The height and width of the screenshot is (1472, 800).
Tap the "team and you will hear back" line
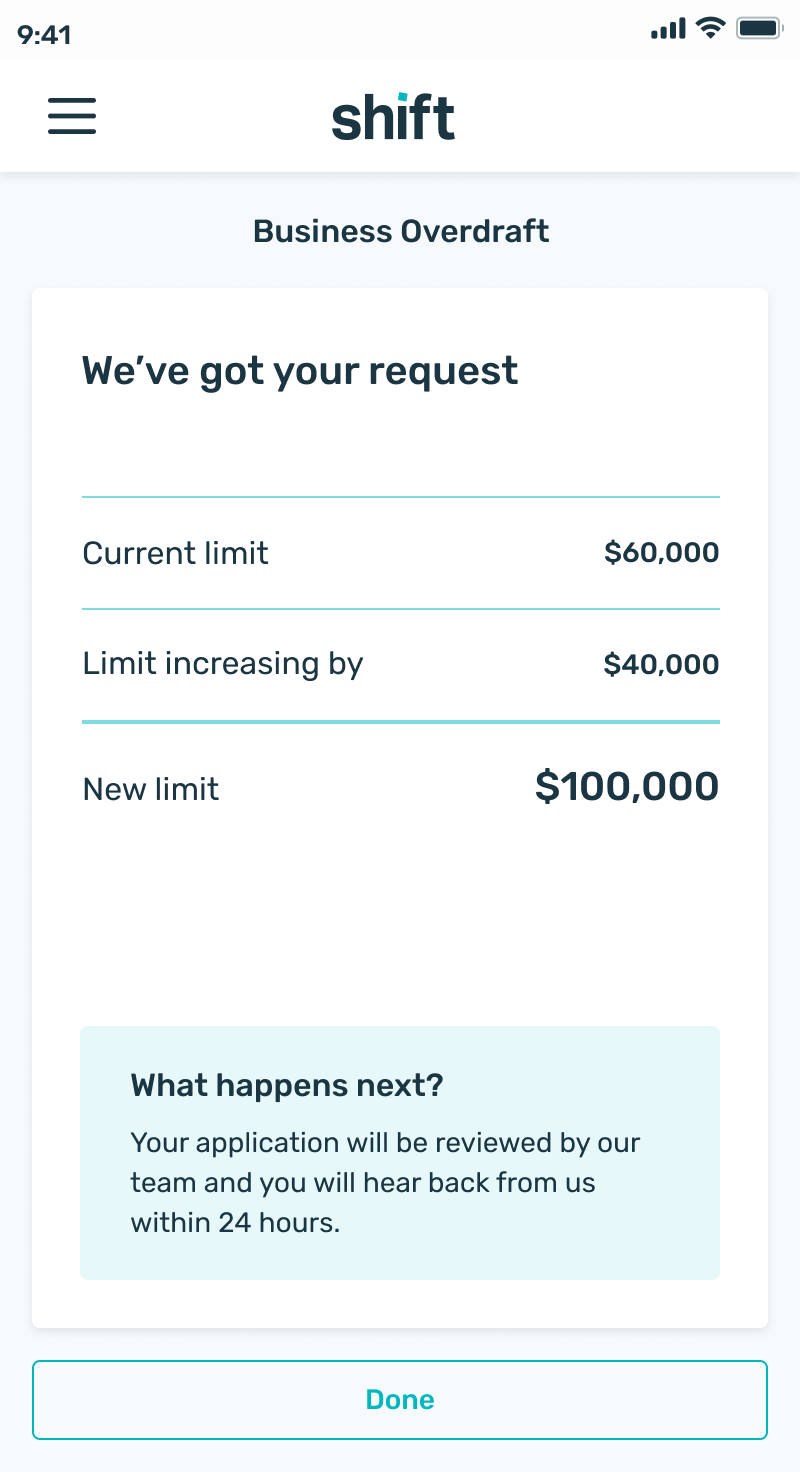coord(363,1183)
